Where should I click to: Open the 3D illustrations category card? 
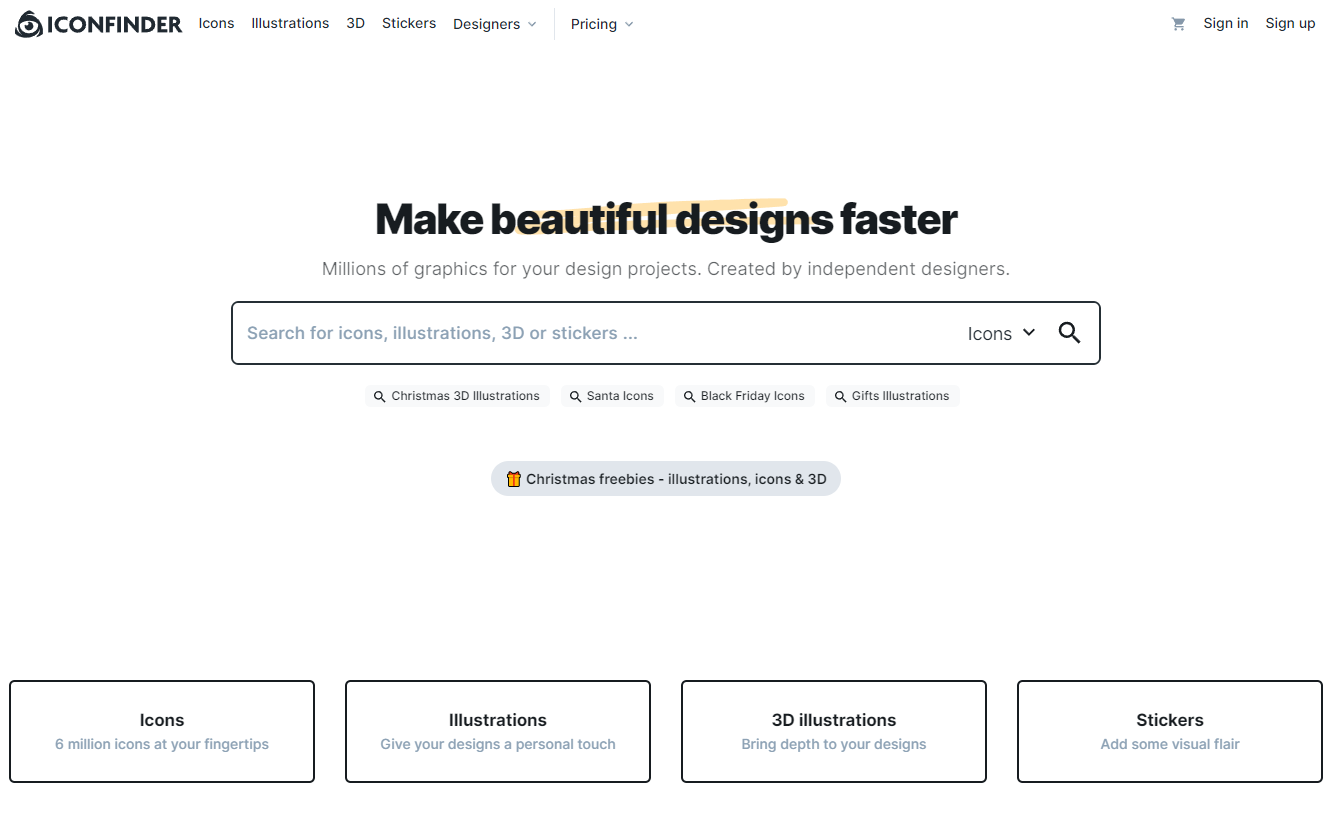(834, 731)
